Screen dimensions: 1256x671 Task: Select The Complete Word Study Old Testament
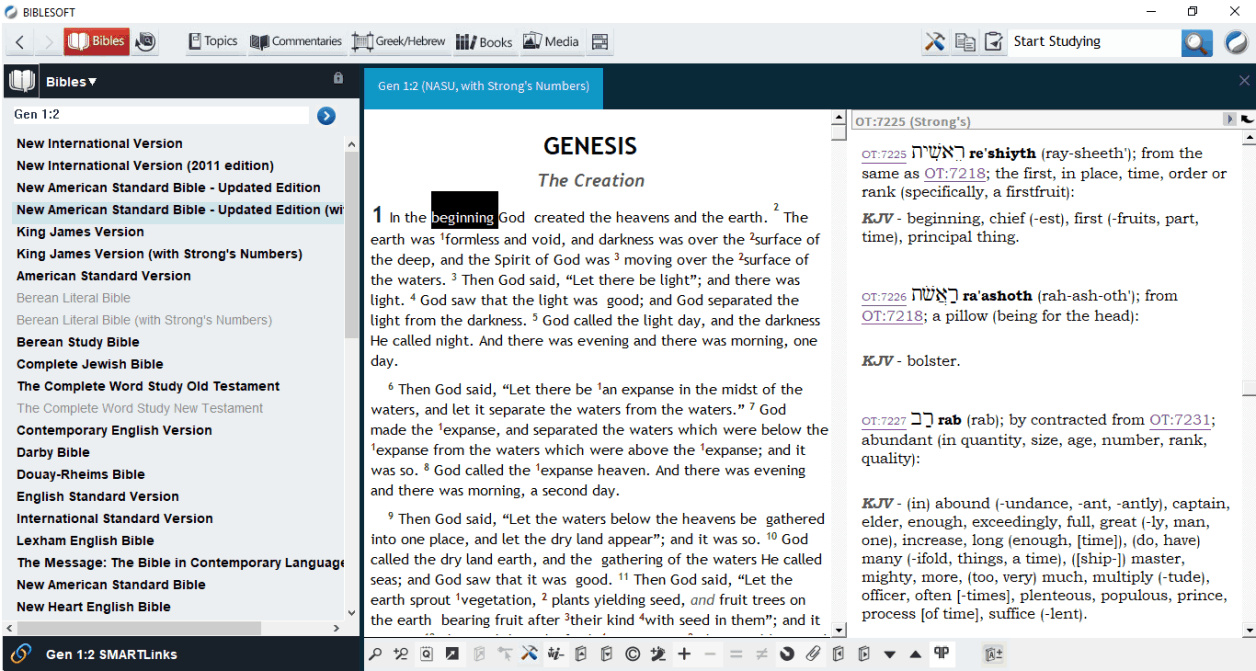(148, 386)
